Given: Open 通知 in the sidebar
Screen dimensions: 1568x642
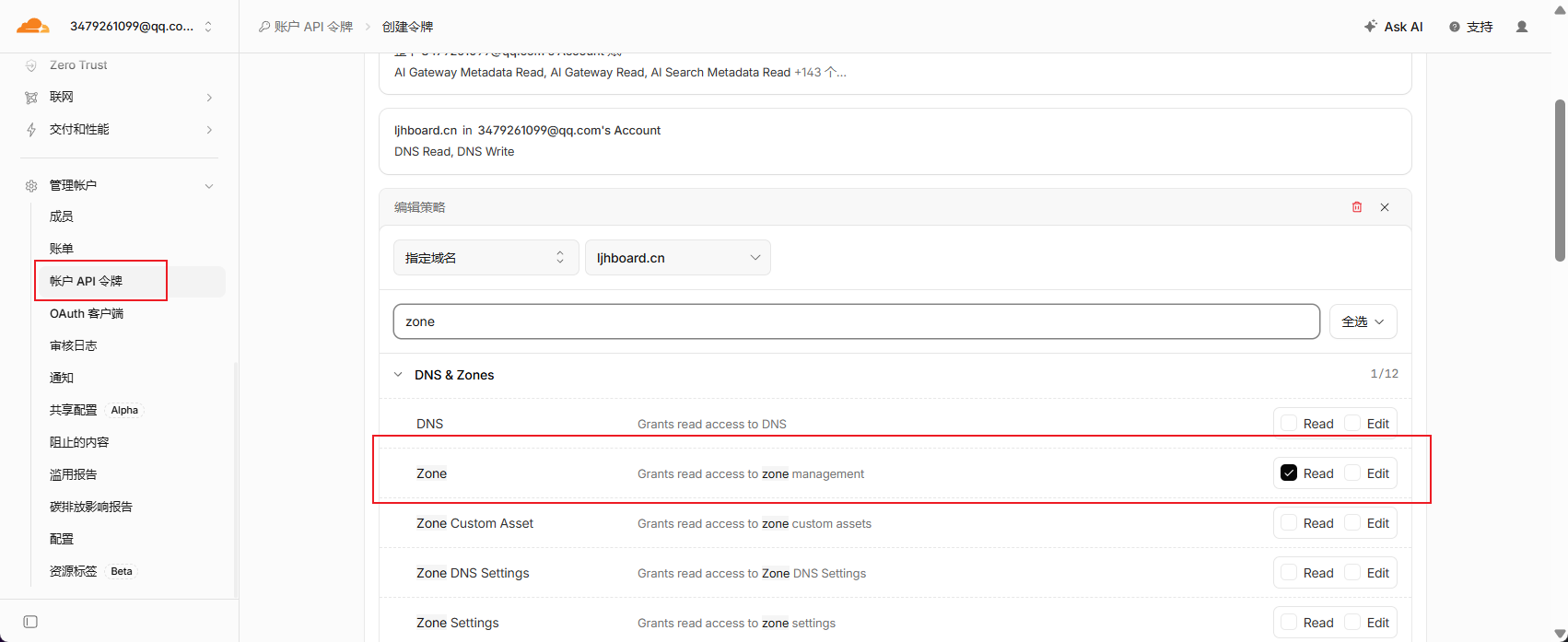Looking at the screenshot, I should click(x=62, y=378).
